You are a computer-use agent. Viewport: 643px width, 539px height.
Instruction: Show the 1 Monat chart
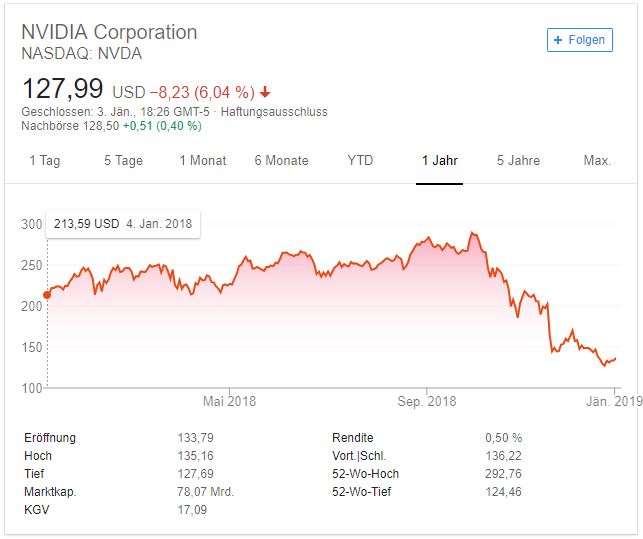[x=202, y=161]
